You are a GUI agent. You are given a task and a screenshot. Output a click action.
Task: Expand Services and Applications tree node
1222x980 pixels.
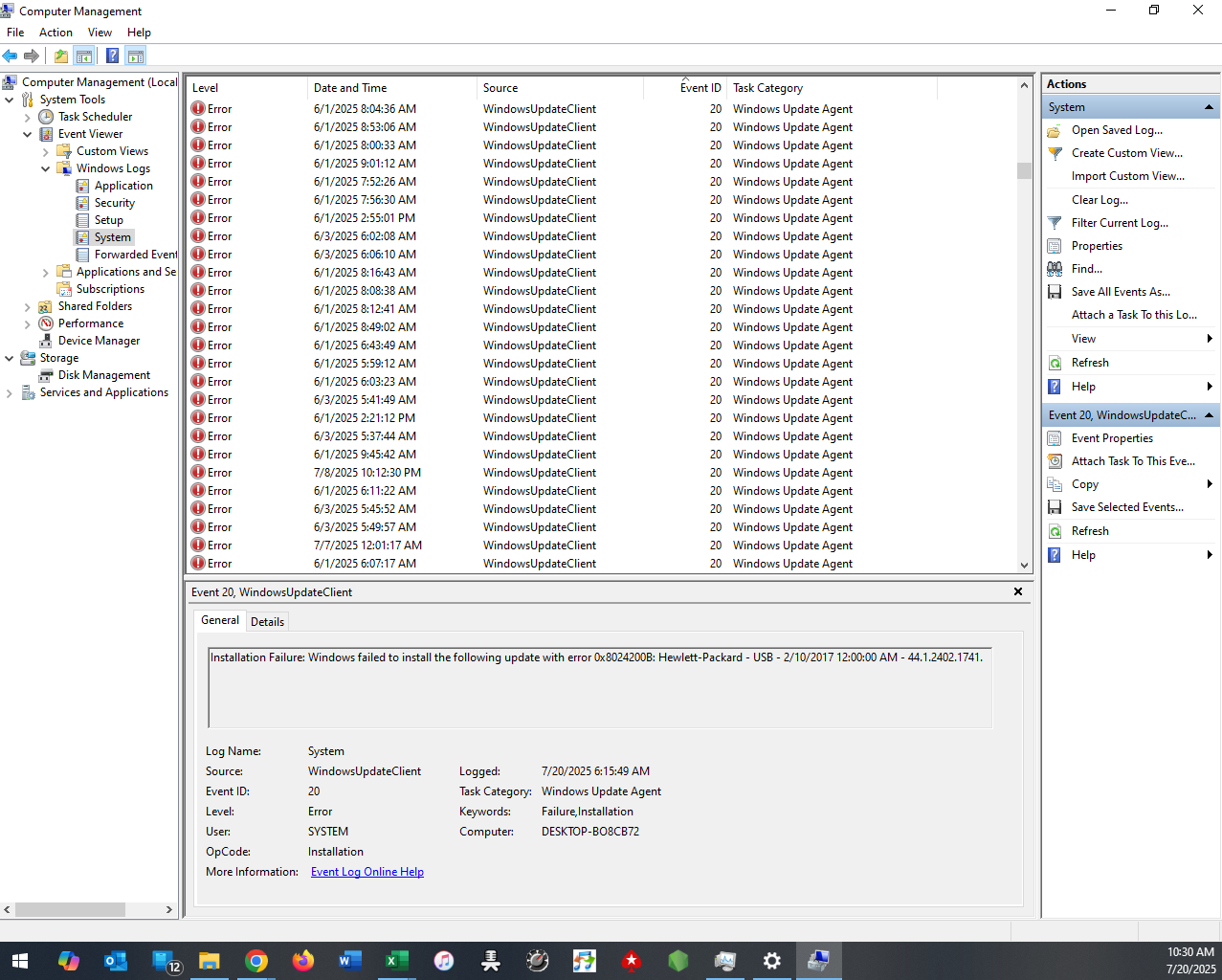pyautogui.click(x=10, y=392)
